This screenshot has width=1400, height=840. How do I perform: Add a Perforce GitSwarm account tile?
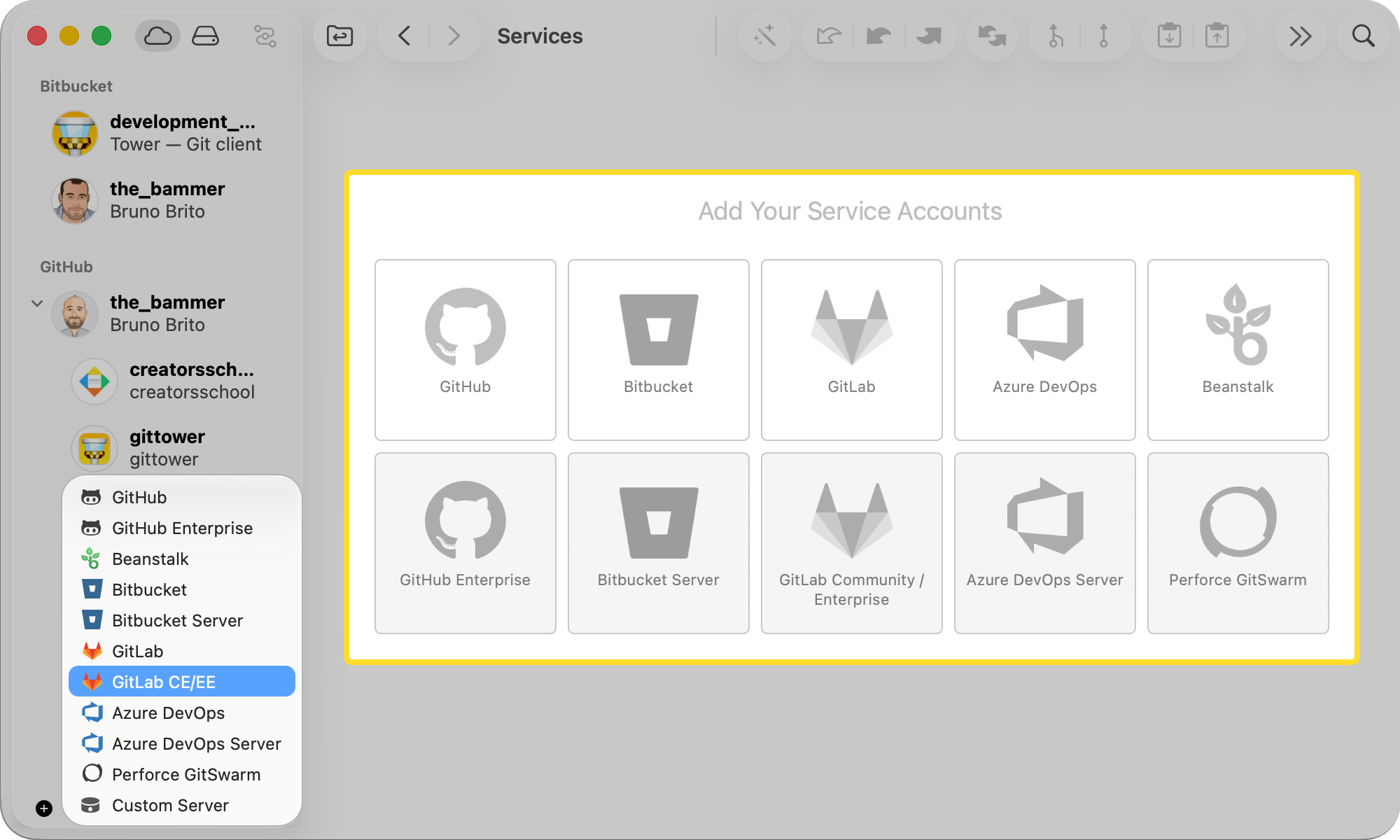pyautogui.click(x=1238, y=543)
